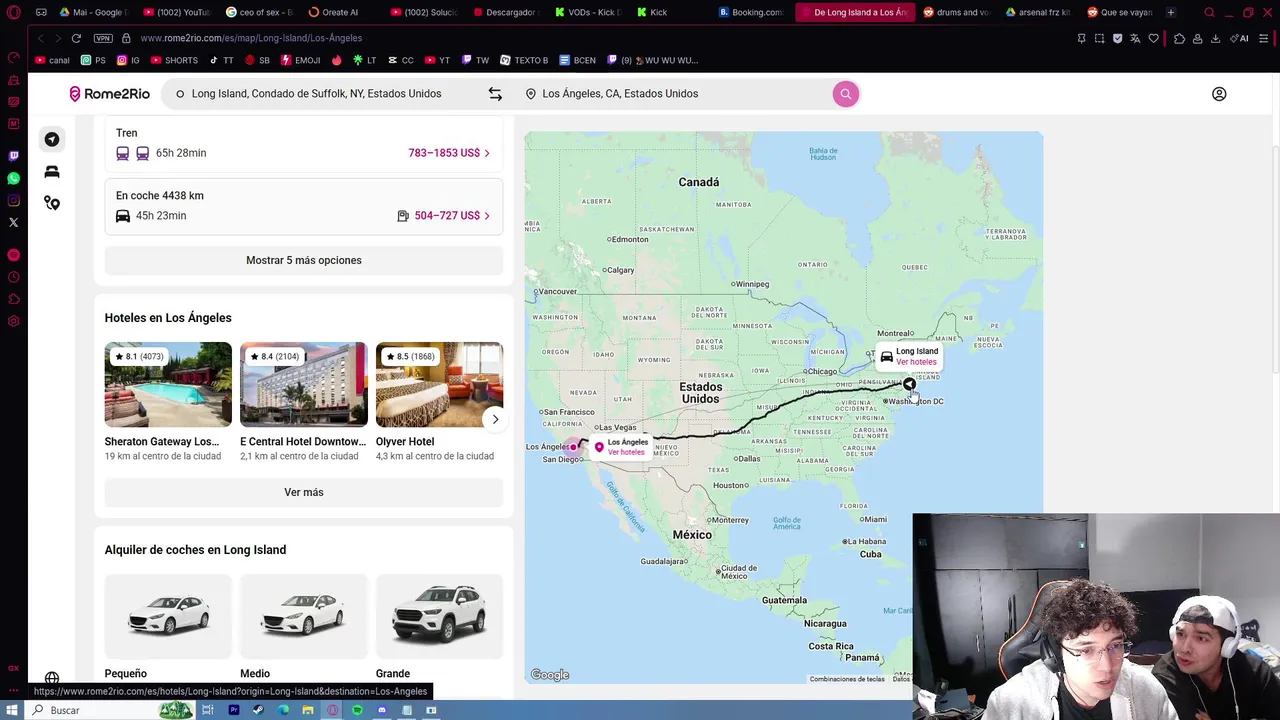
Task: Open the Olyver Hotel thumbnail
Action: 439,385
